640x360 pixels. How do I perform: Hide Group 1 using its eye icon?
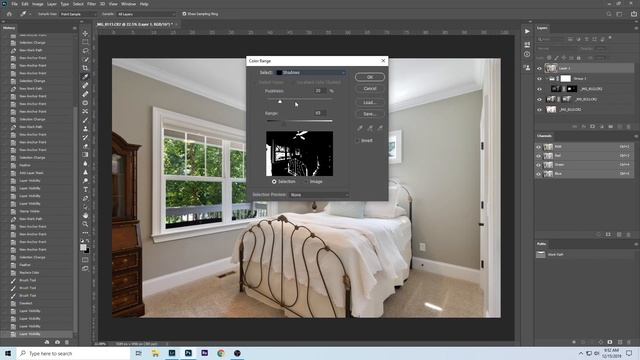coord(539,79)
